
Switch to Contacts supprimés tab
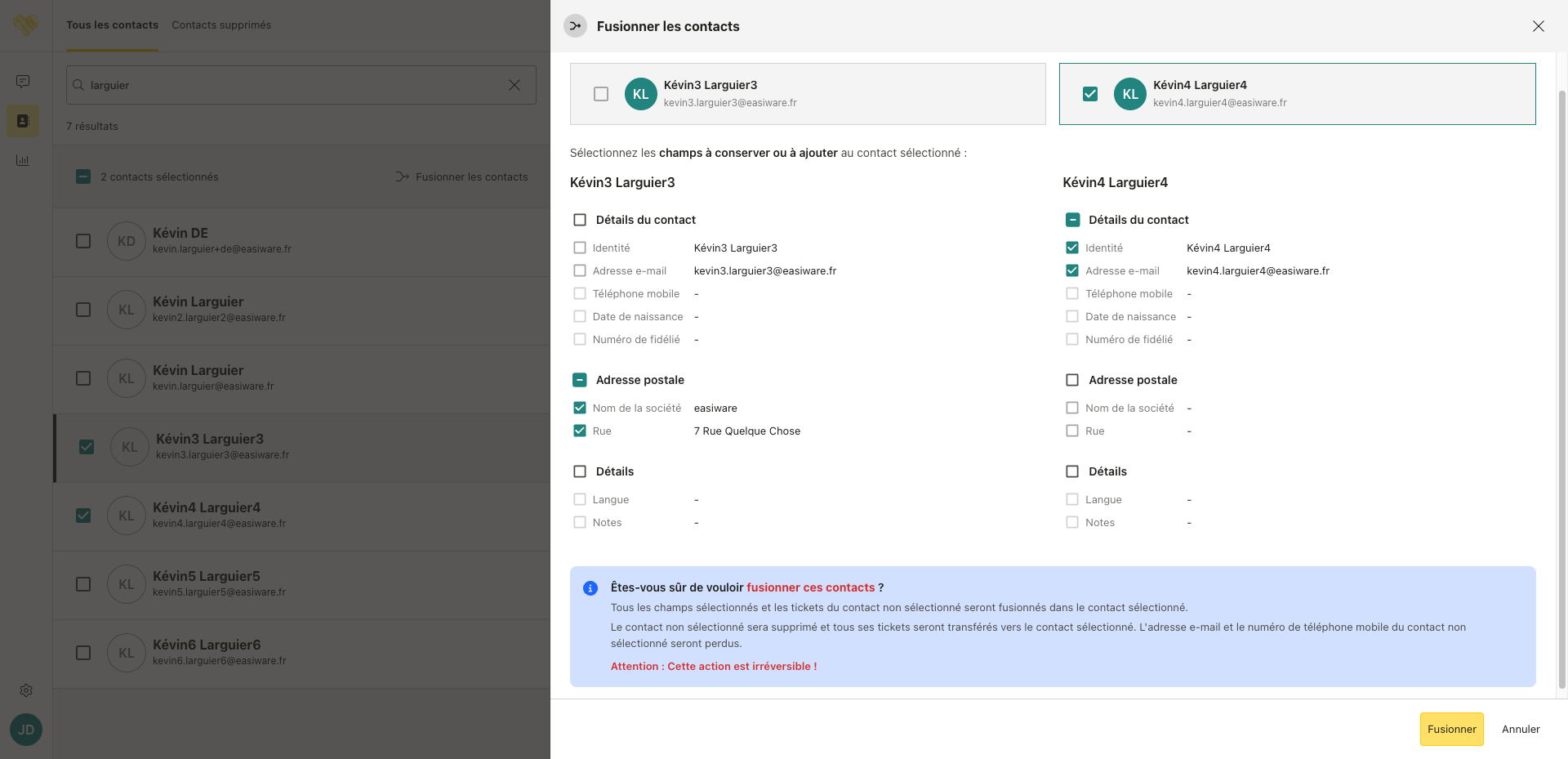[221, 25]
